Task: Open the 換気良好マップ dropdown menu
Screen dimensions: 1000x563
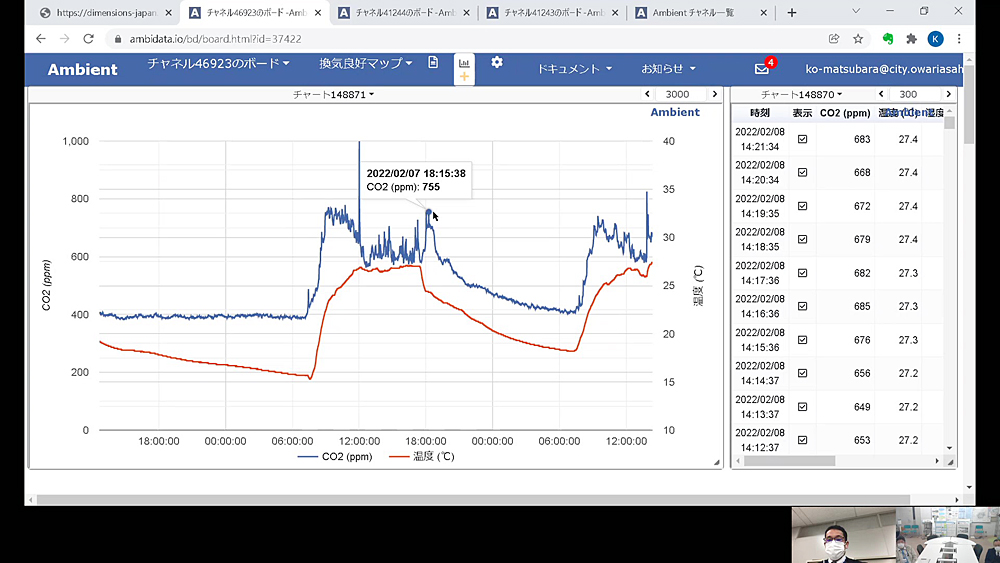Action: (x=365, y=63)
